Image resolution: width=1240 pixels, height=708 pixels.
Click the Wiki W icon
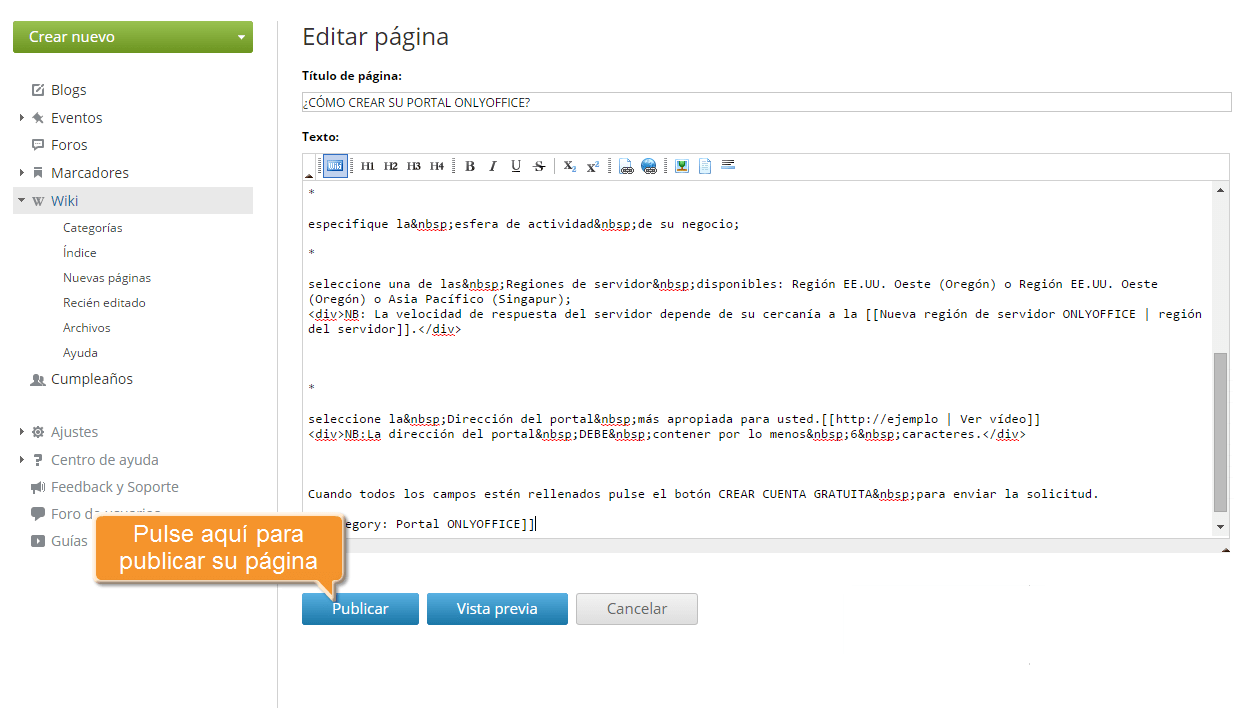pos(38,201)
